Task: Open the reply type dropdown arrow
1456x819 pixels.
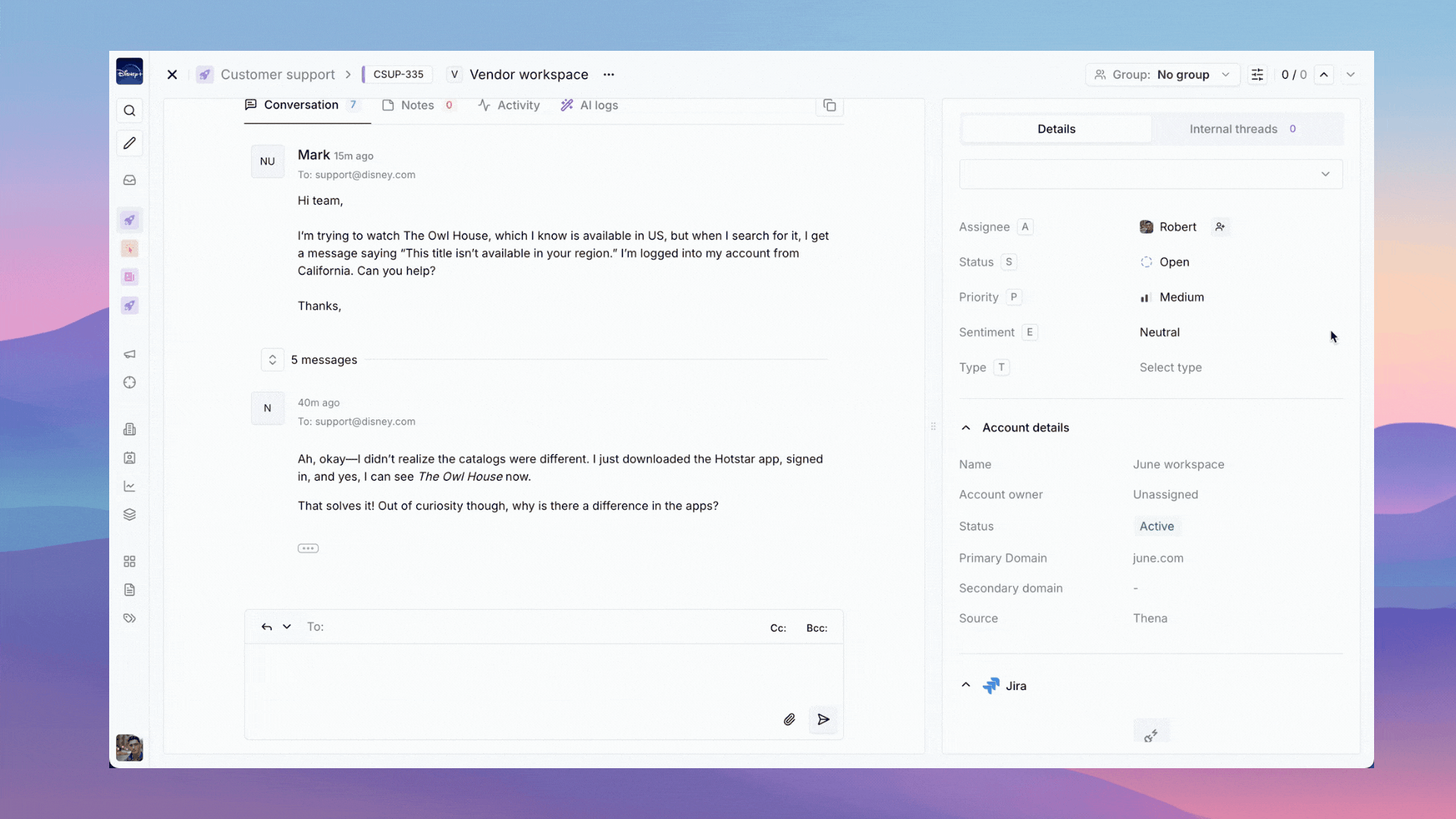Action: [287, 626]
